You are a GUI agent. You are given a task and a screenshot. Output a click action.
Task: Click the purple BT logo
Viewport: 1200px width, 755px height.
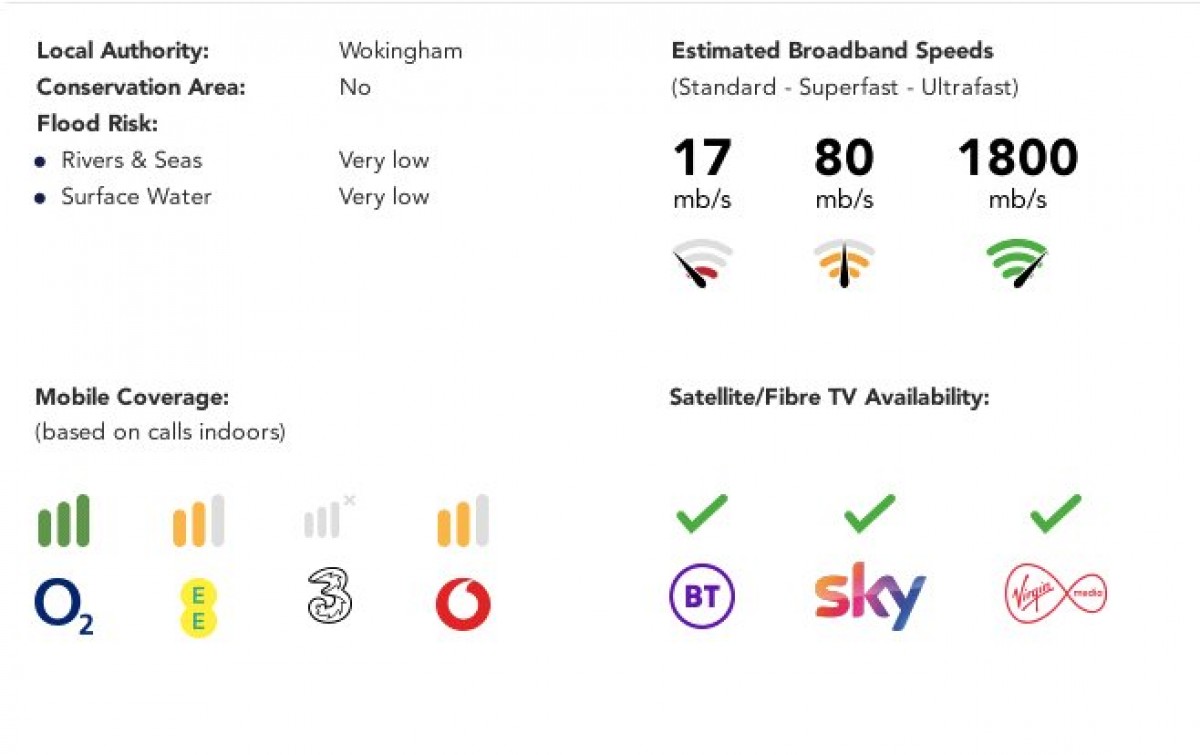[x=701, y=596]
